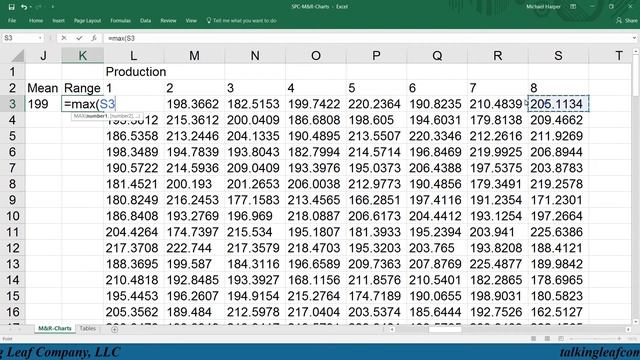The width and height of the screenshot is (640, 360).
Task: Switch to Page Layout view icon
Action: click(547, 338)
